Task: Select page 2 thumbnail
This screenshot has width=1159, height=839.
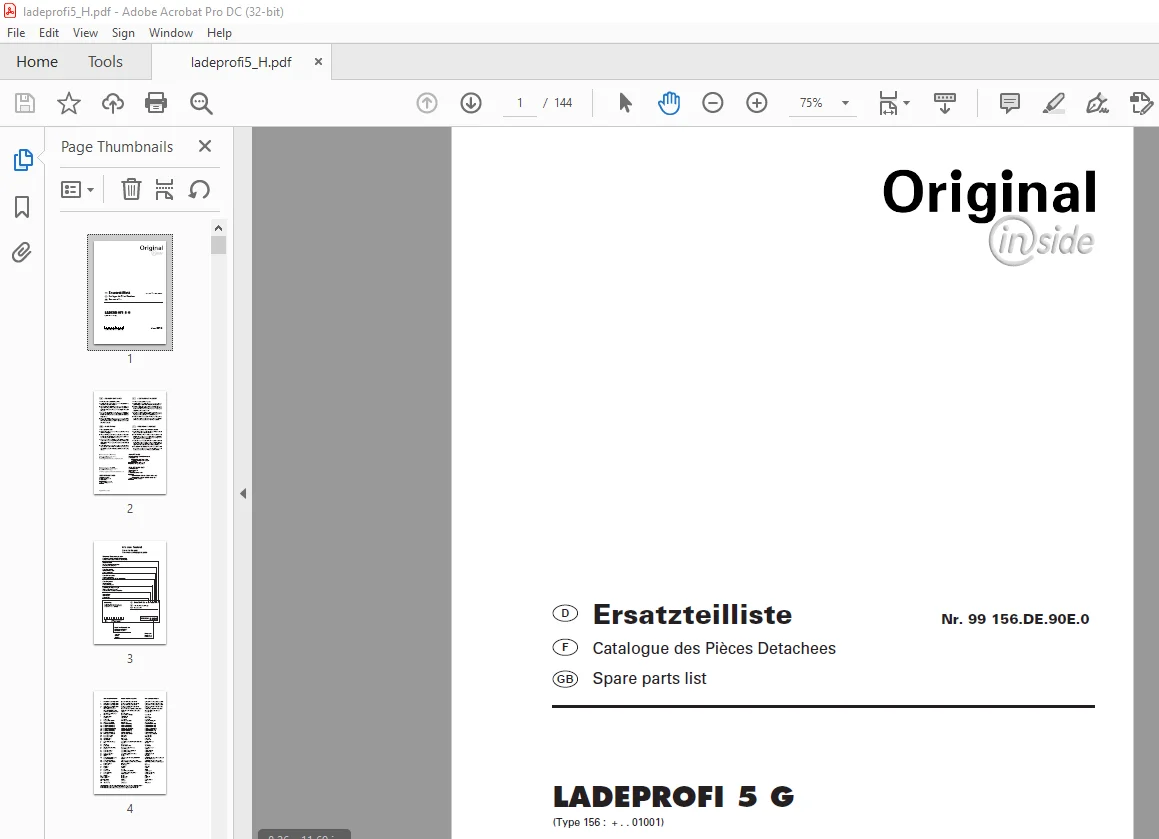Action: 130,443
